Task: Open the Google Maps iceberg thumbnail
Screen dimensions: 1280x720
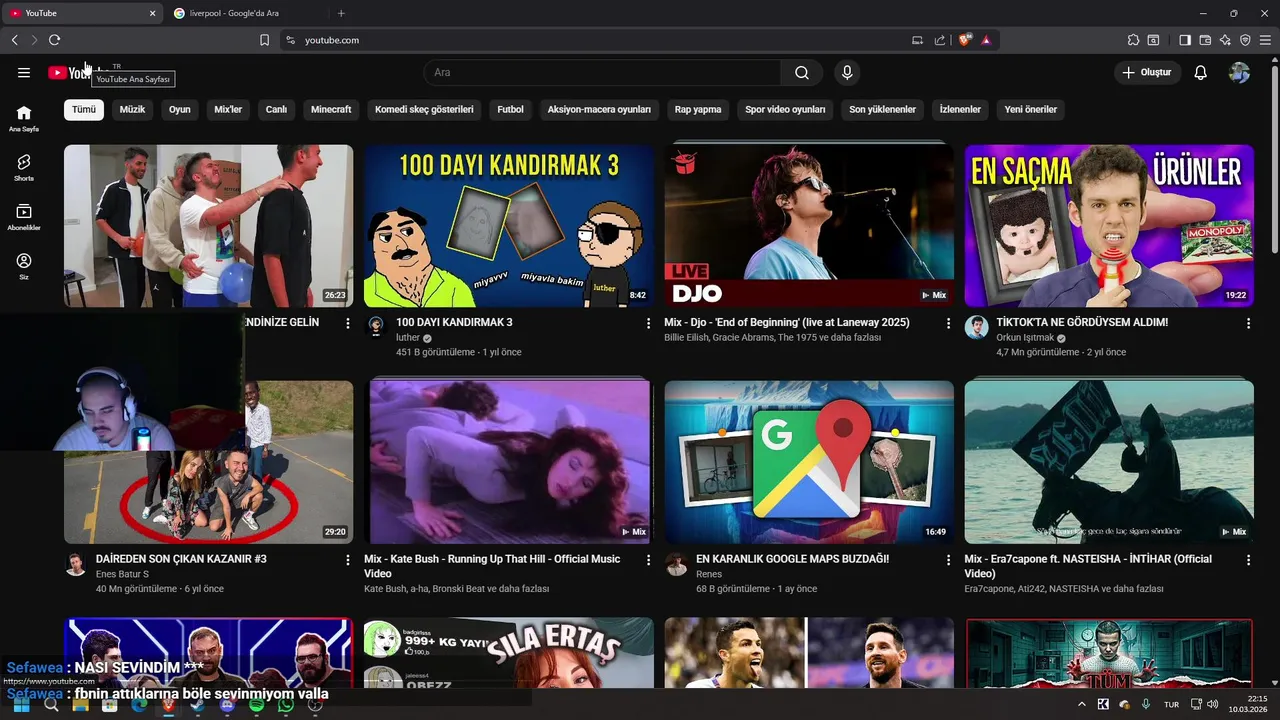Action: click(809, 462)
